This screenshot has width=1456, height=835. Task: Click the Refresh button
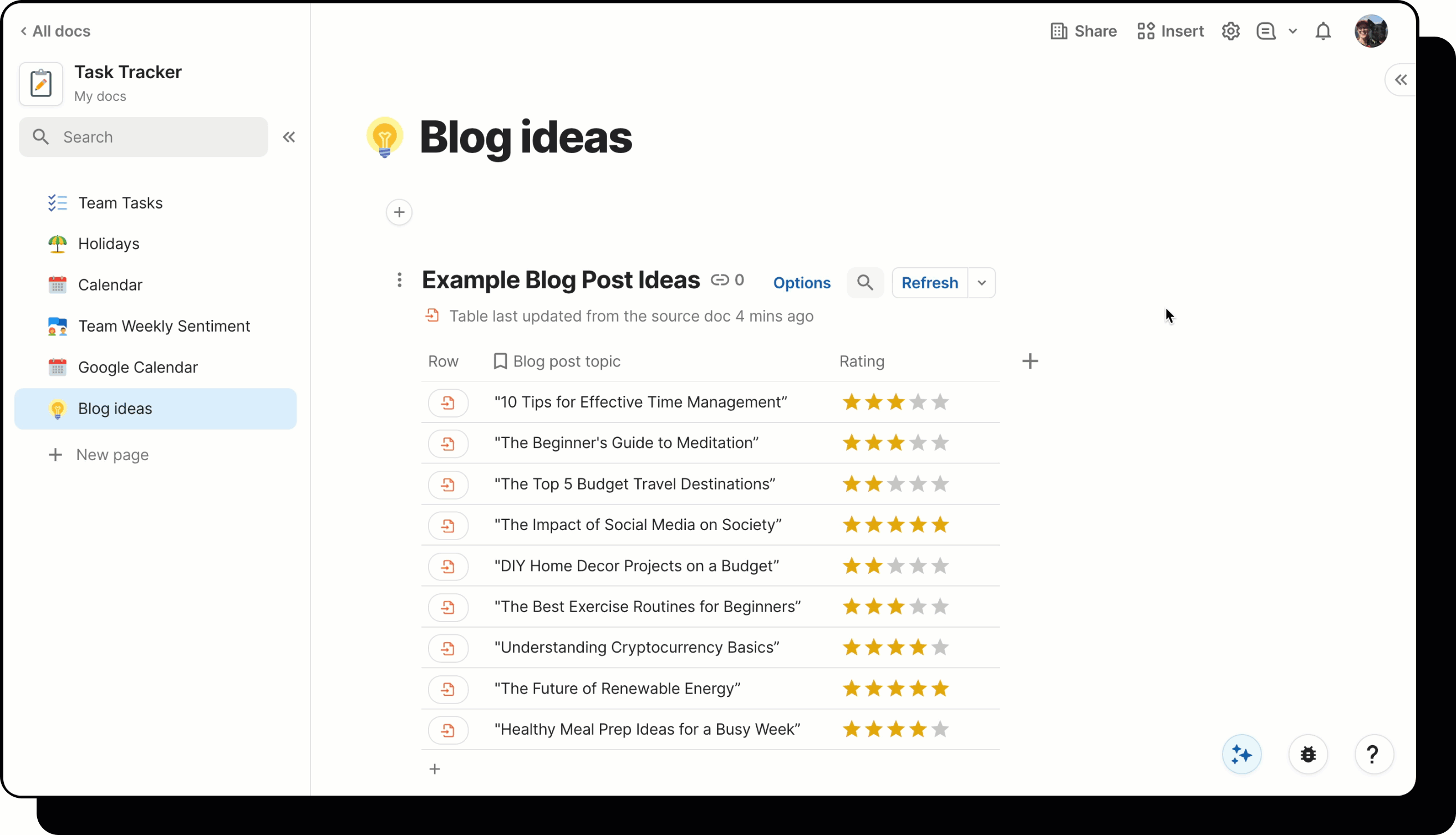[930, 283]
